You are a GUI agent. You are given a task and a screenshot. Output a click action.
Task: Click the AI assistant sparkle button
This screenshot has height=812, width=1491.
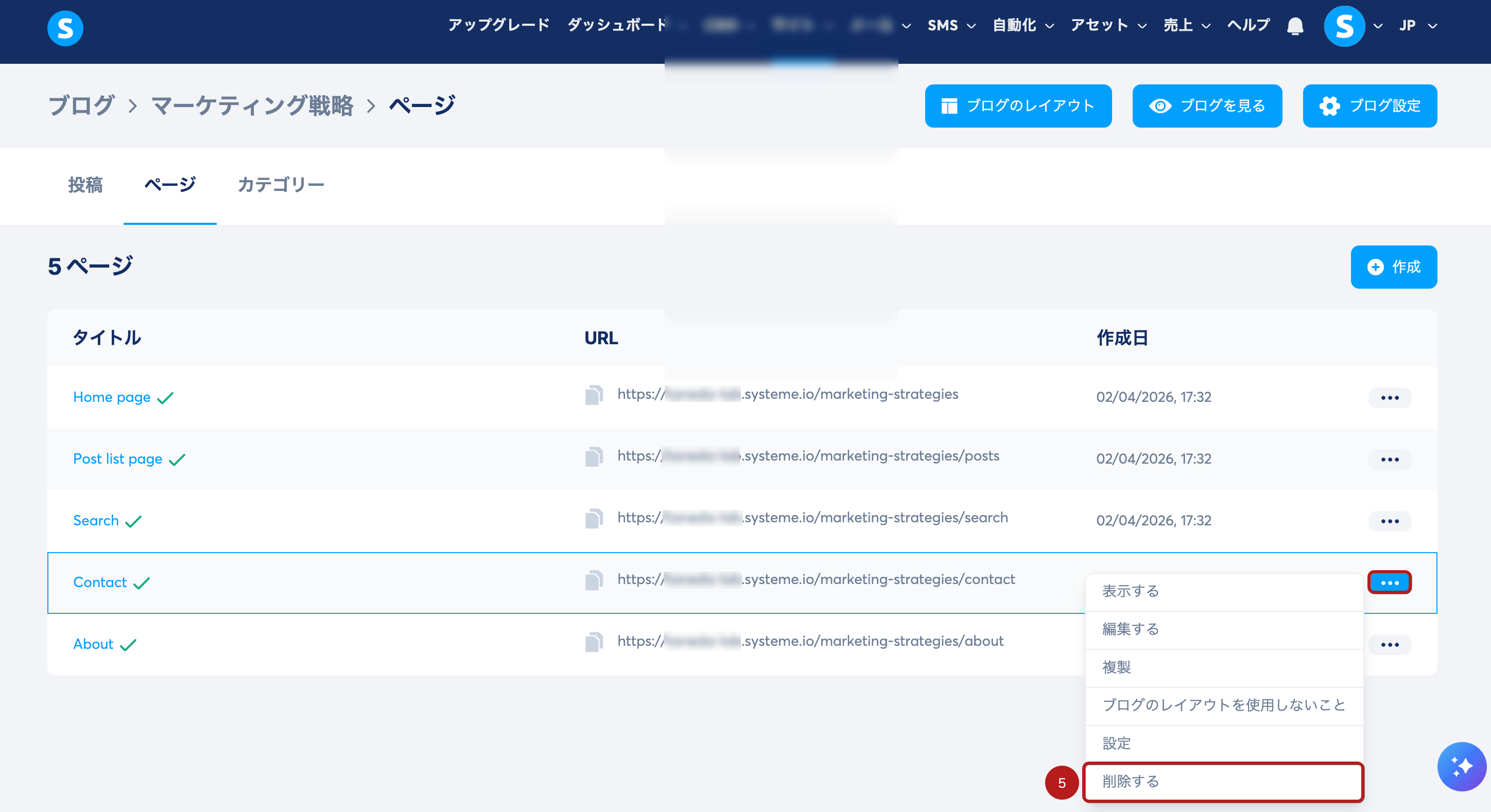point(1461,766)
